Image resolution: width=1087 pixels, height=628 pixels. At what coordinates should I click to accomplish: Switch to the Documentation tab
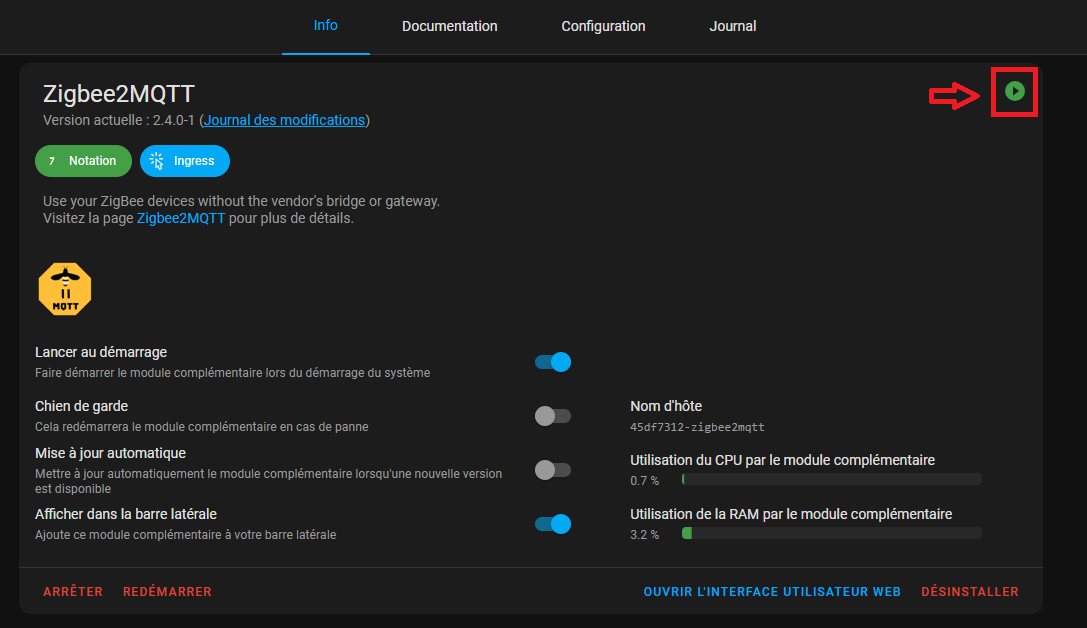(x=449, y=27)
